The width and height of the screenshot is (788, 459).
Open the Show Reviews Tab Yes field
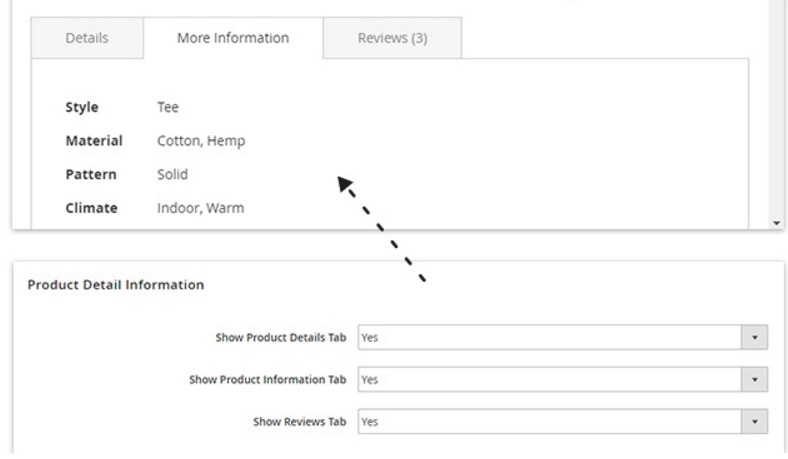click(x=550, y=422)
